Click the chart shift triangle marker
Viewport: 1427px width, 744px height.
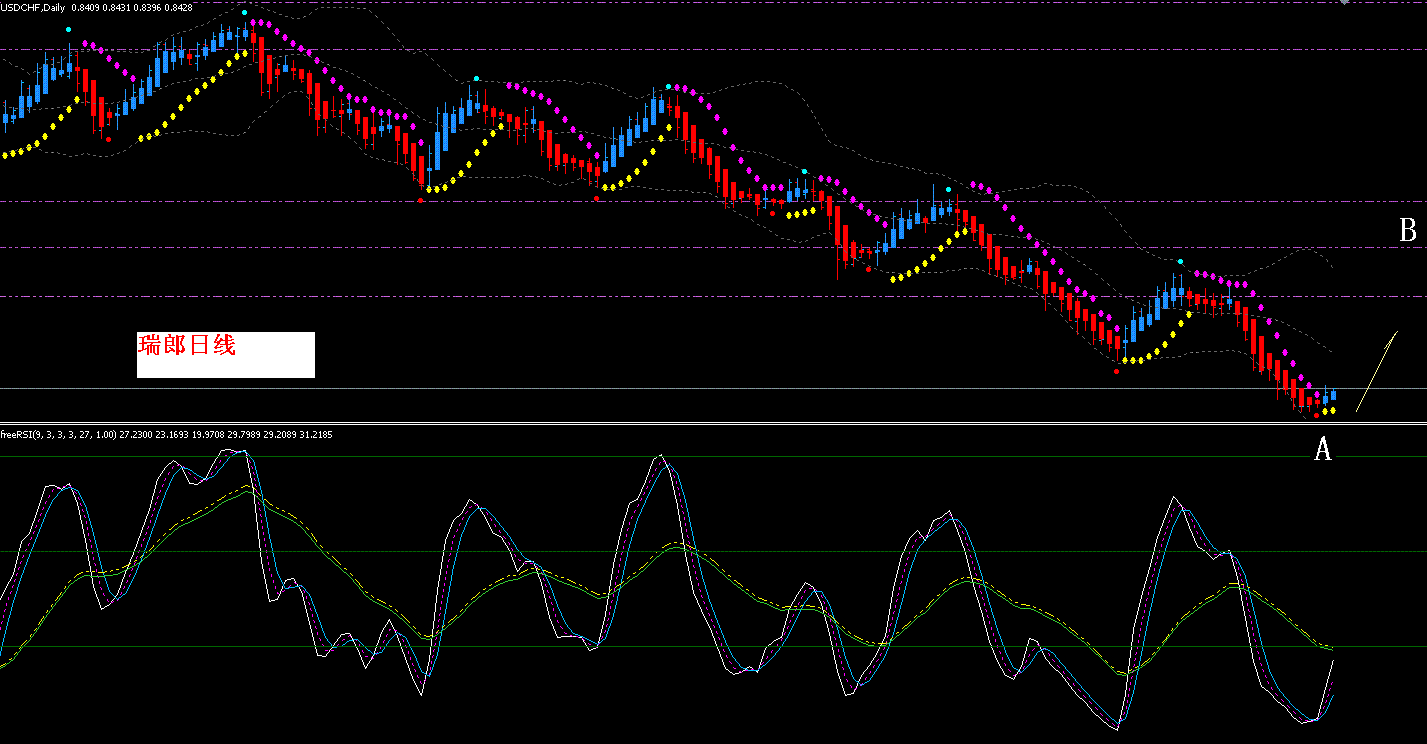point(1344,3)
